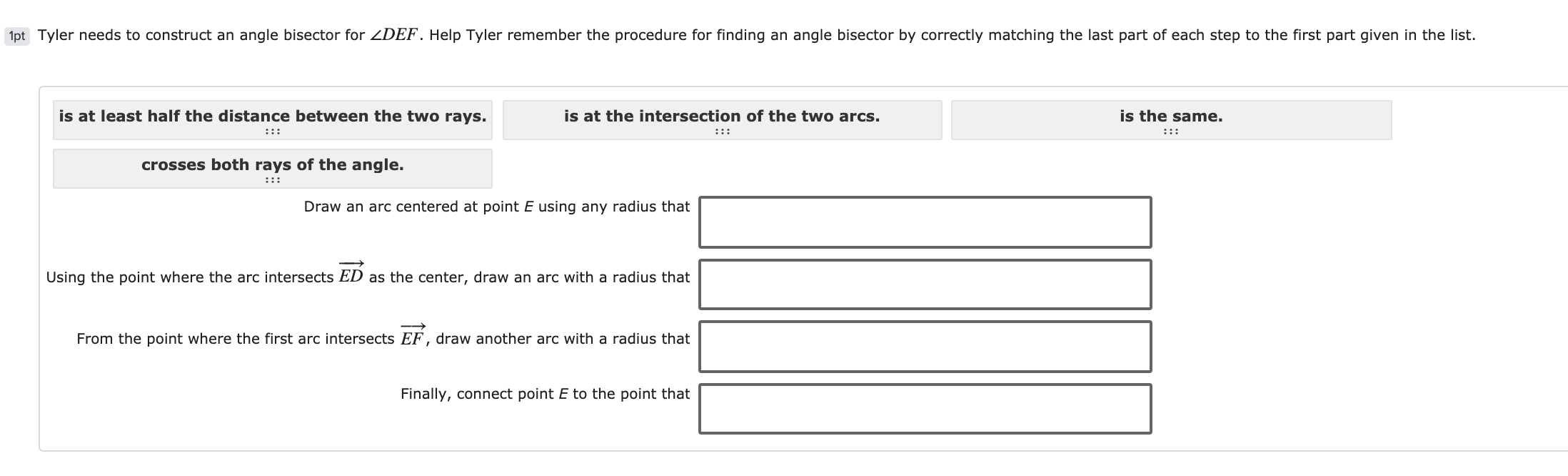This screenshot has width=1568, height=476.
Task: Click the step text "Finally, connect point E to the point that"
Action: click(x=545, y=394)
